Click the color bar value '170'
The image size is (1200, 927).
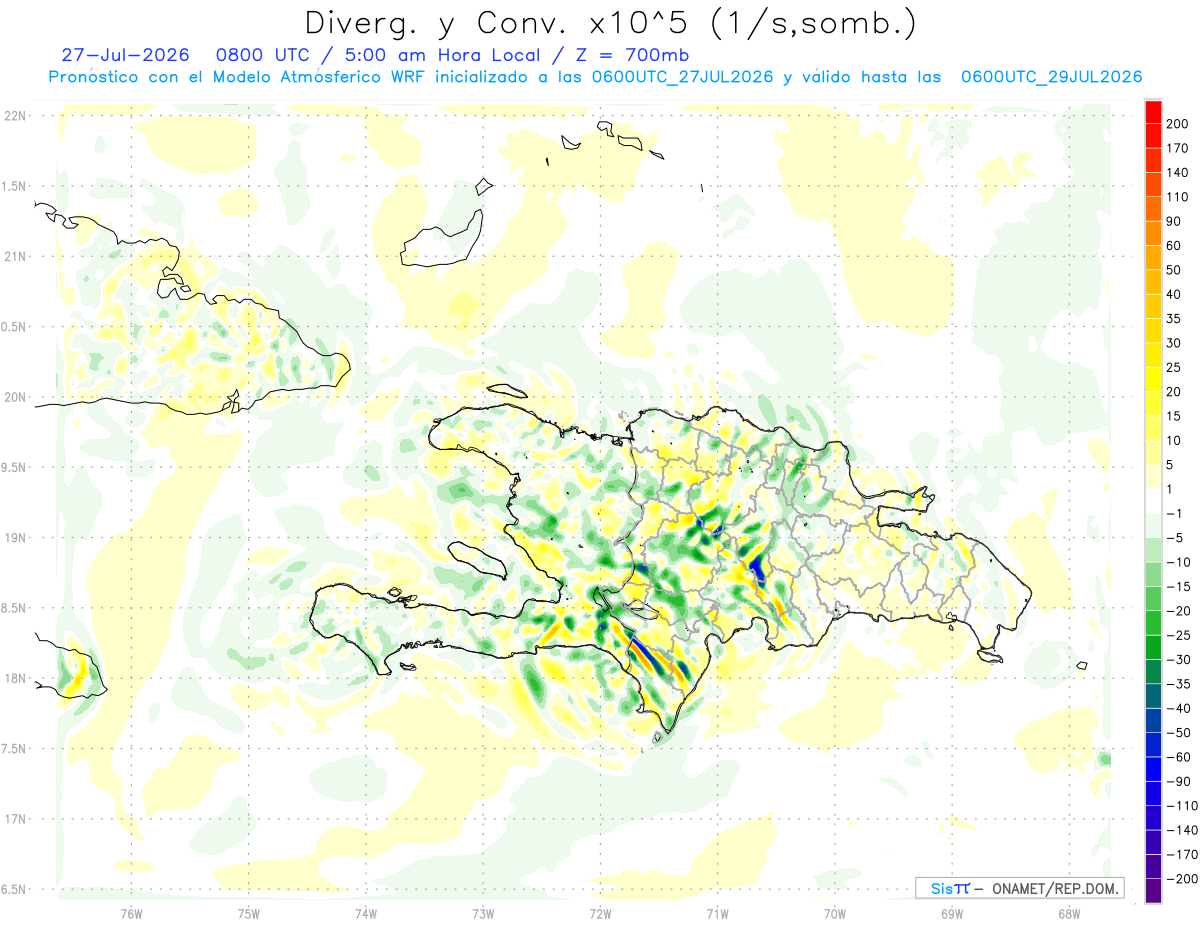tap(1177, 148)
